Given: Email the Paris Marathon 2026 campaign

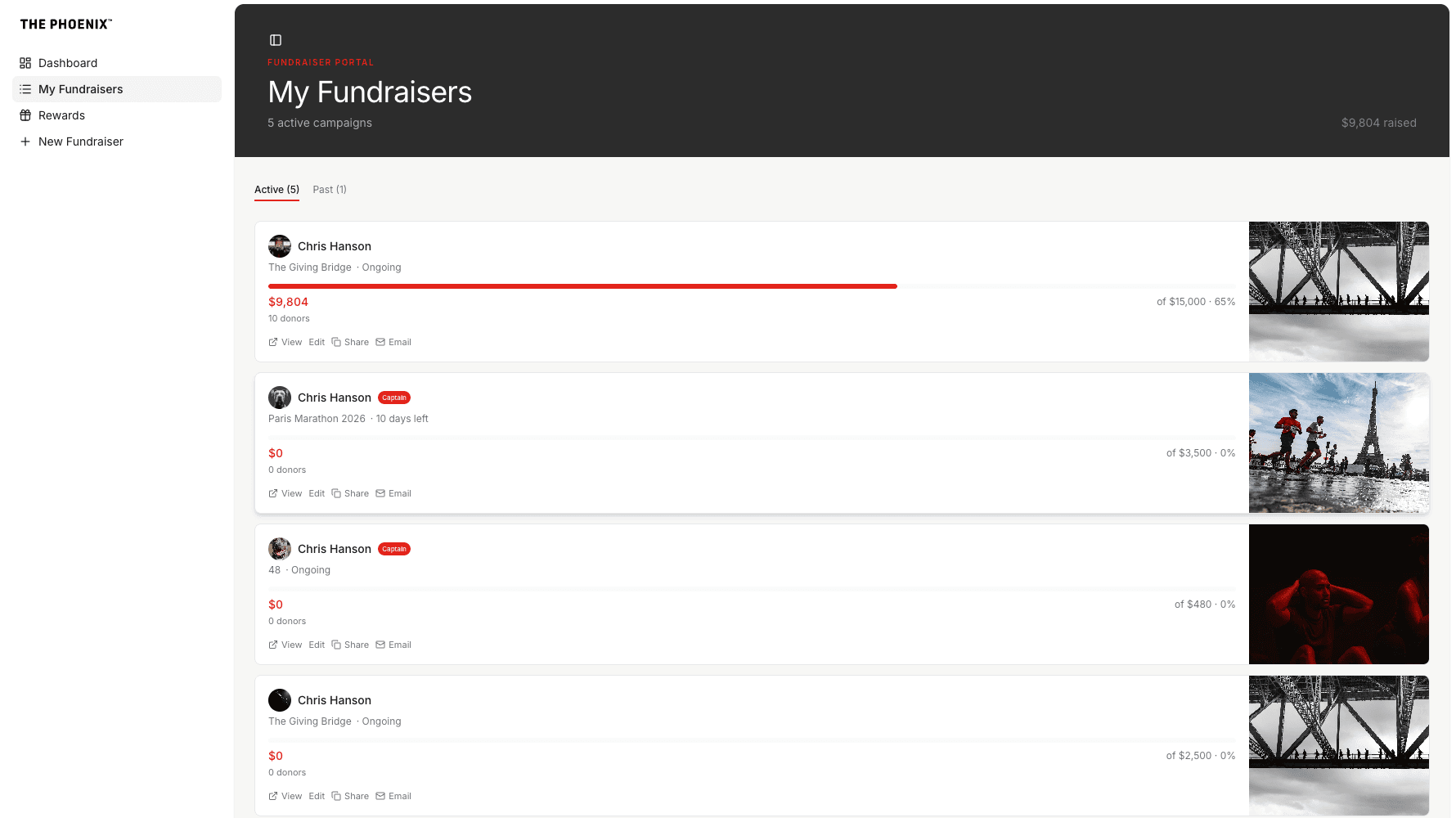Looking at the screenshot, I should (x=393, y=493).
